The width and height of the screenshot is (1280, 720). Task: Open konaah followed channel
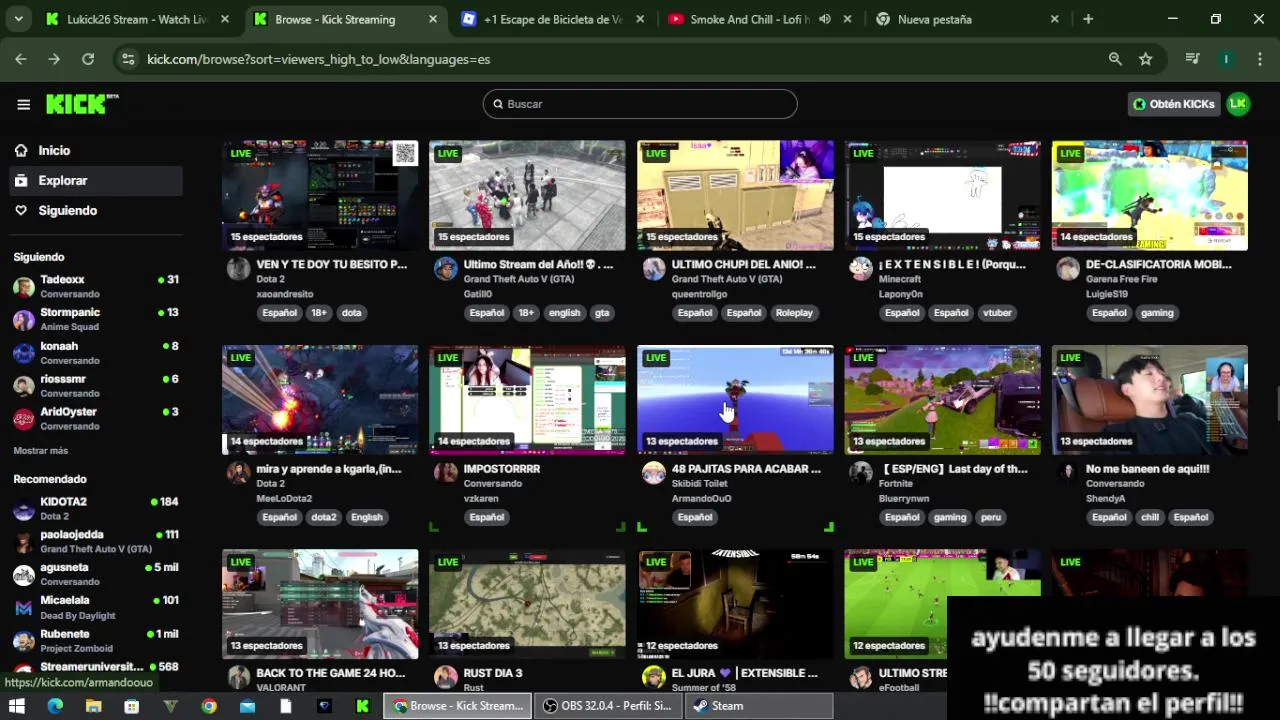tap(96, 352)
